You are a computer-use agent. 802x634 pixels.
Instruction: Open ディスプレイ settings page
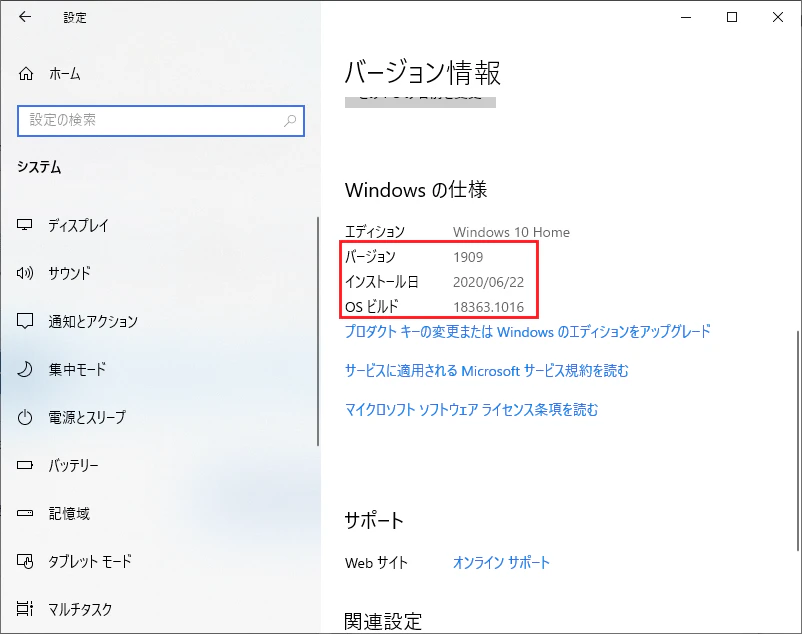tap(78, 225)
